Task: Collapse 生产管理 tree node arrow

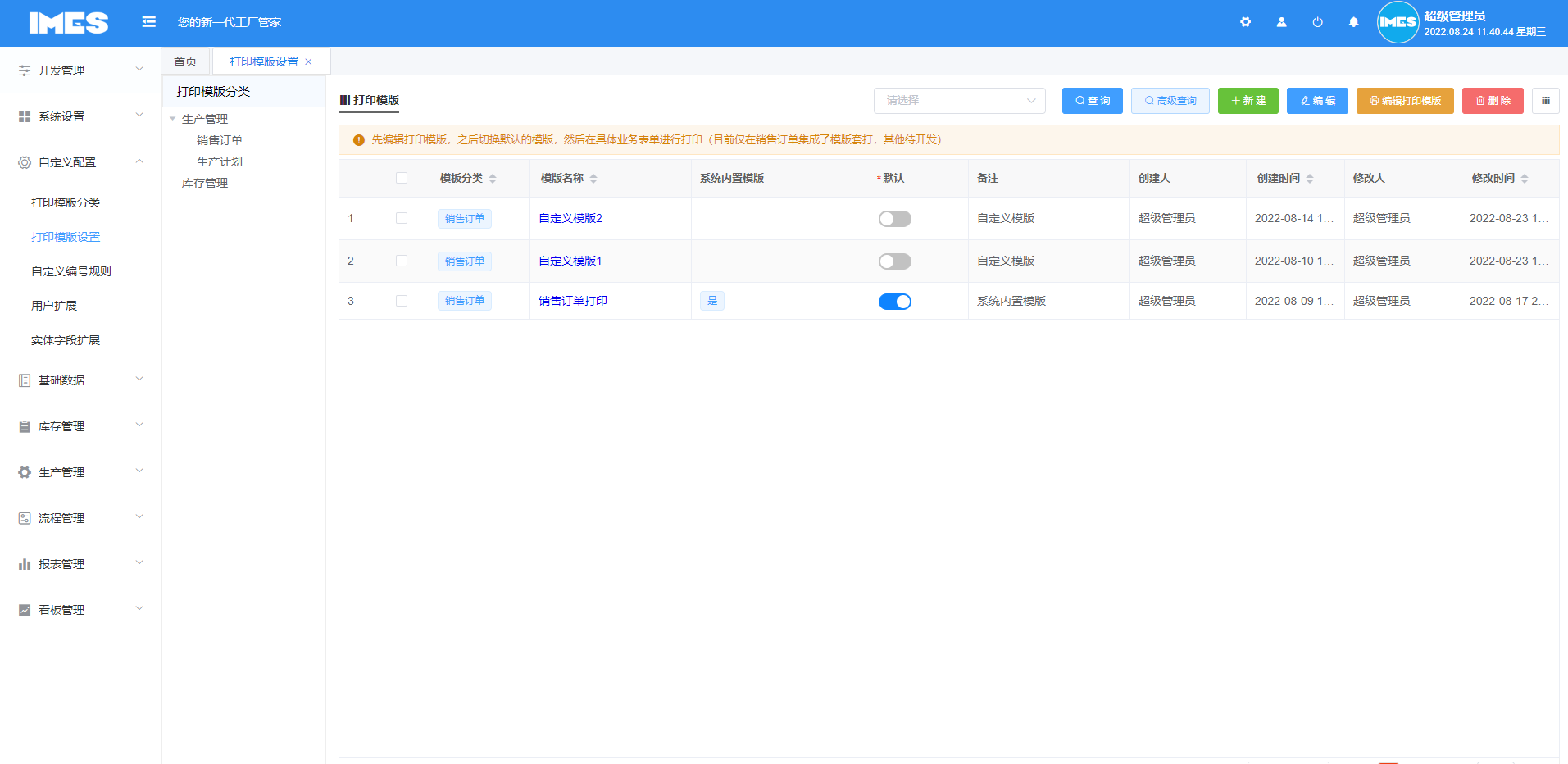Action: click(x=173, y=119)
